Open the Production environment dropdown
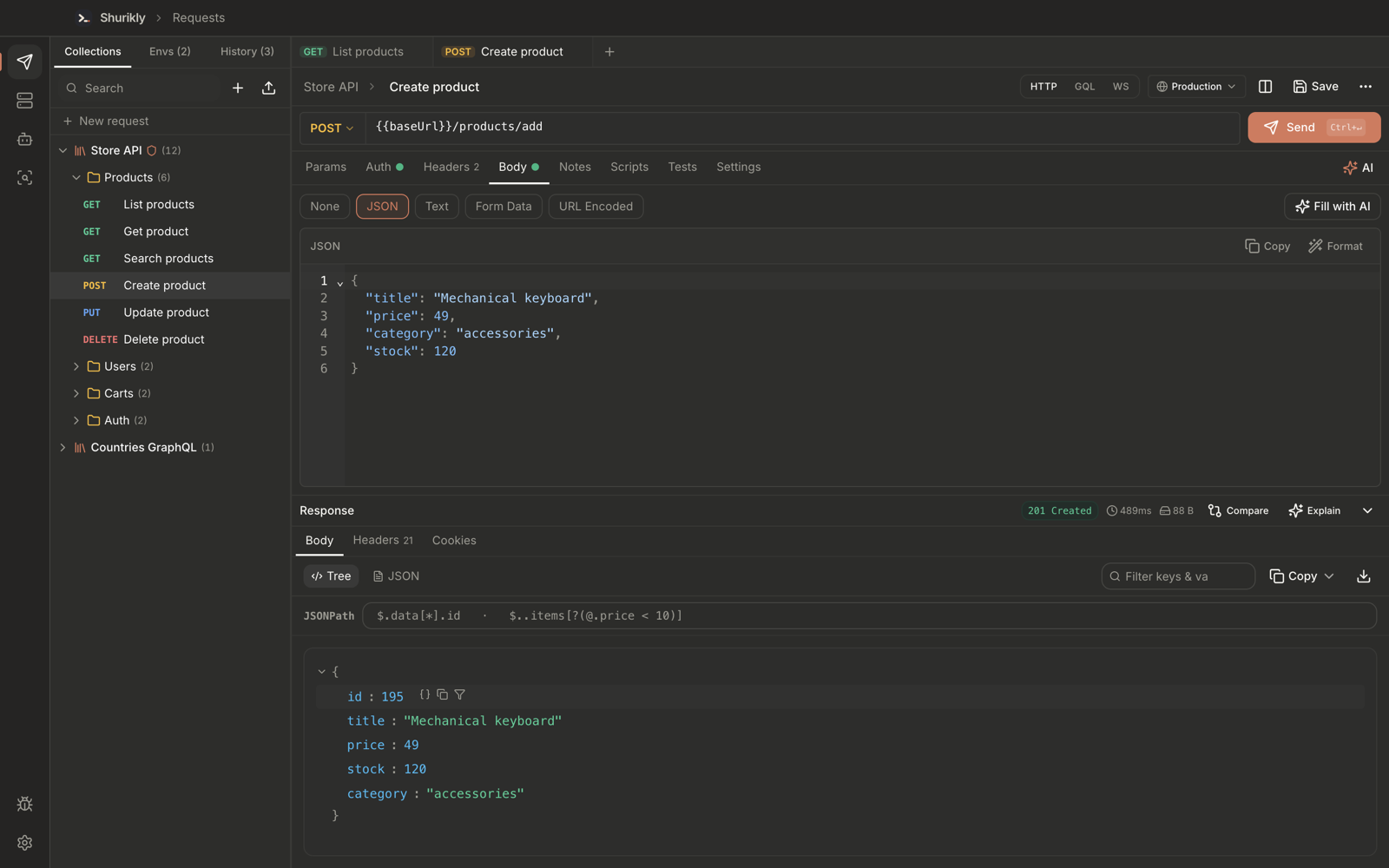This screenshot has width=1389, height=868. click(x=1195, y=87)
